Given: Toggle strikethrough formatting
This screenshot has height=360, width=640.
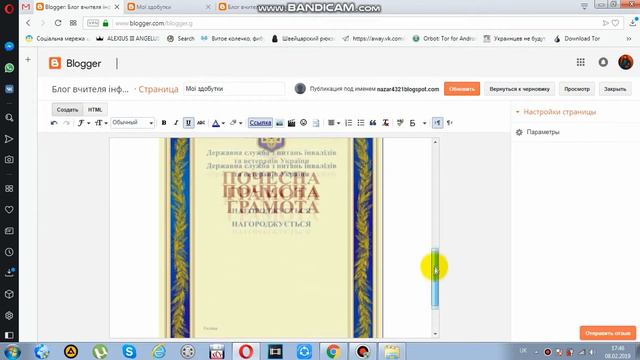Looking at the screenshot, I should pos(201,123).
